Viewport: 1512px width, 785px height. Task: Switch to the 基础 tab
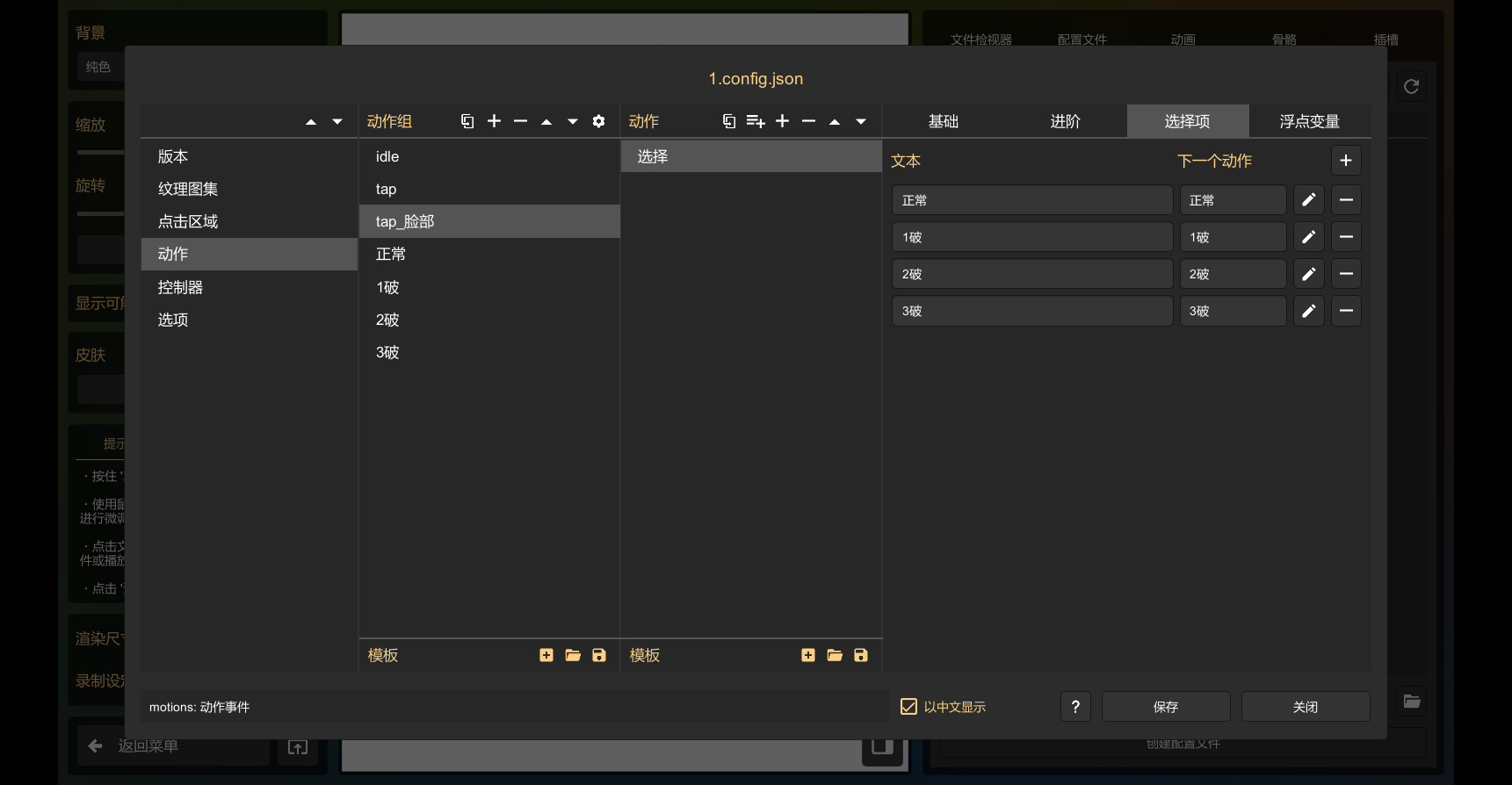coord(944,121)
